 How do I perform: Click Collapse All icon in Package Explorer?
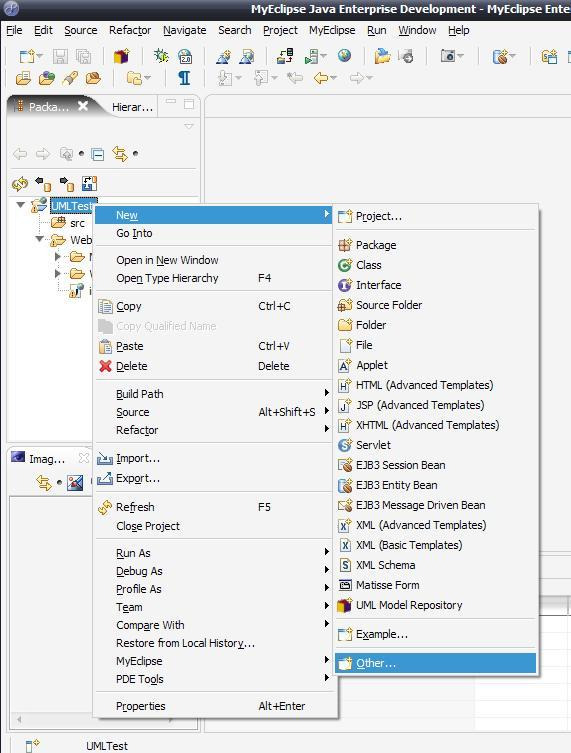coord(97,154)
